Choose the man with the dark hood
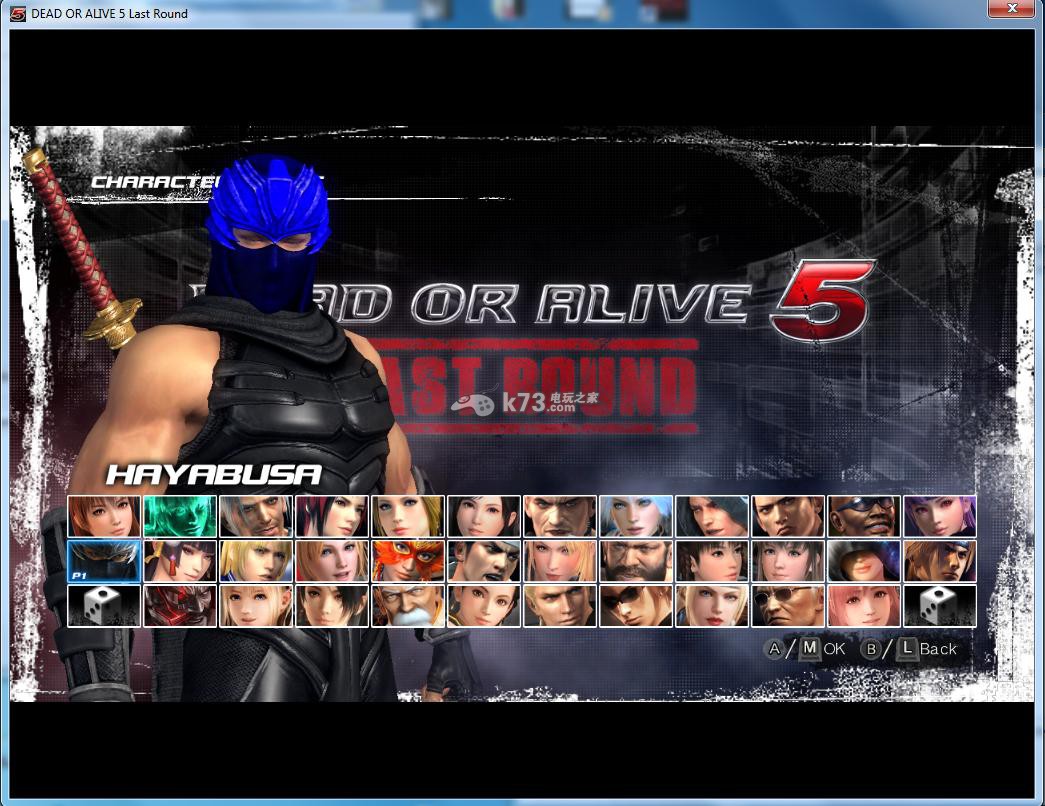Viewport: 1045px width, 806px height. click(x=712, y=516)
